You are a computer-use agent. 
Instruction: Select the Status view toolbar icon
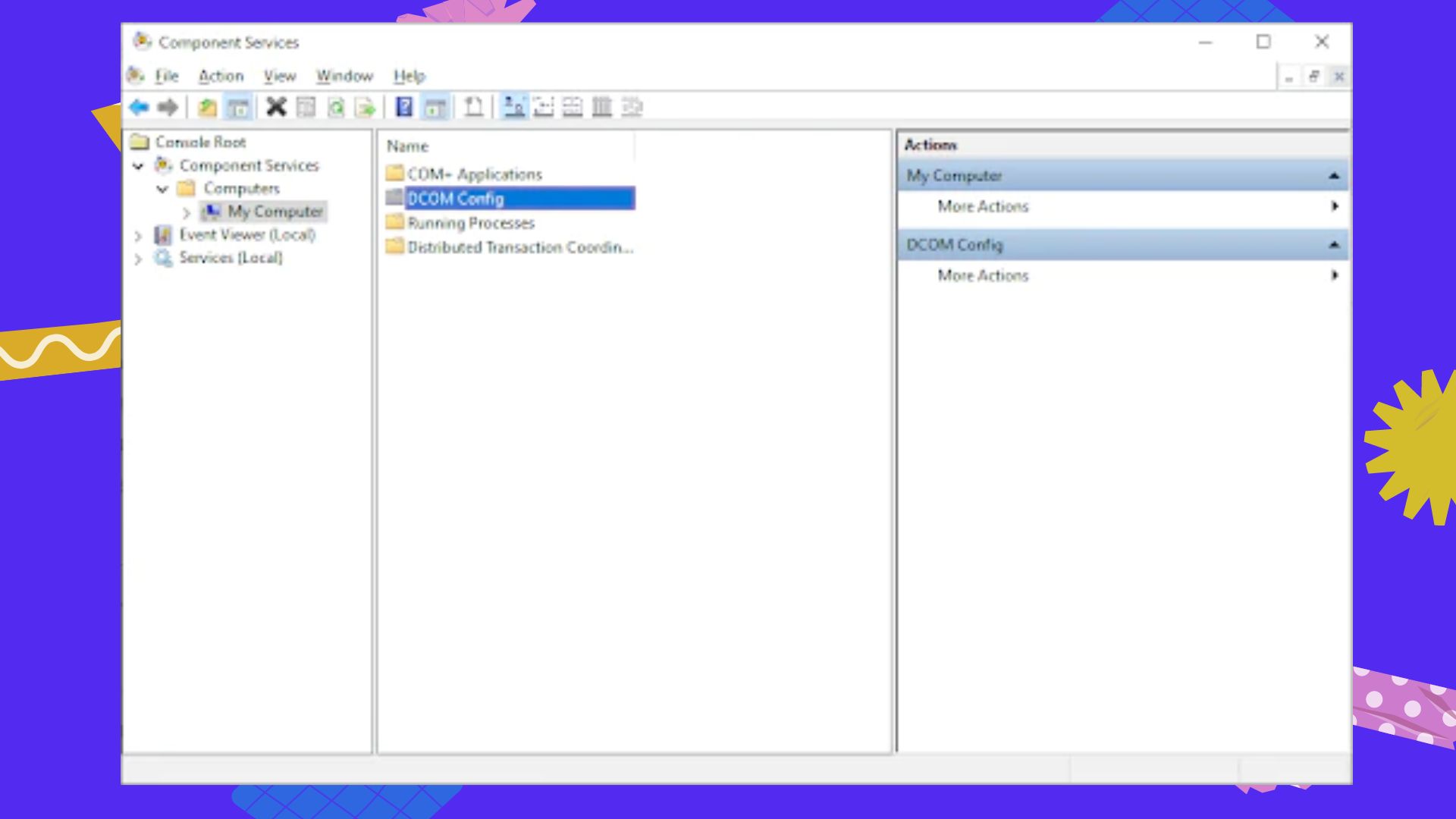click(632, 107)
